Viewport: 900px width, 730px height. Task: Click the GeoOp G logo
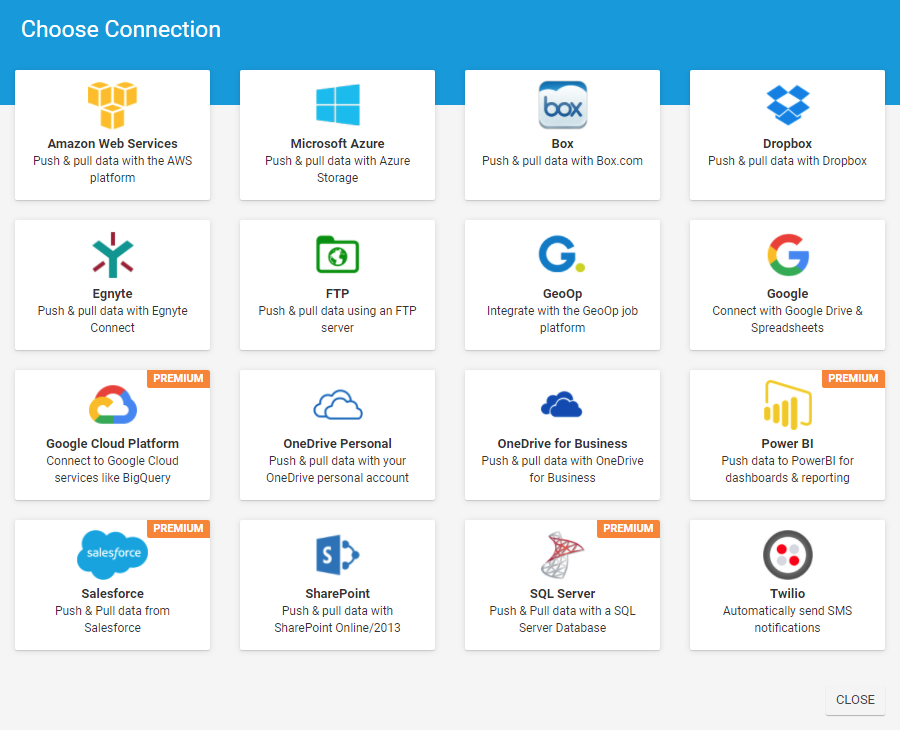coord(561,254)
